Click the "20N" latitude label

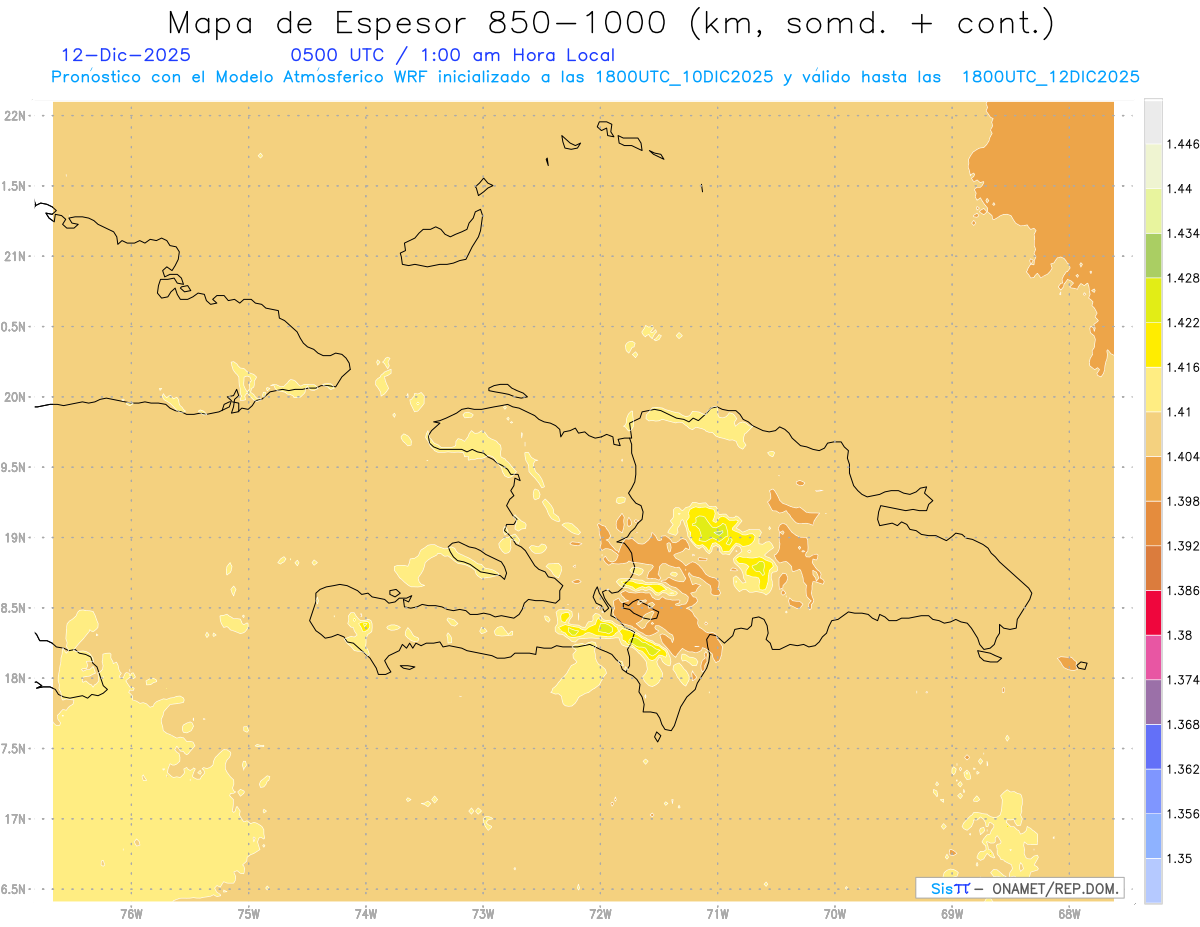click(14, 397)
